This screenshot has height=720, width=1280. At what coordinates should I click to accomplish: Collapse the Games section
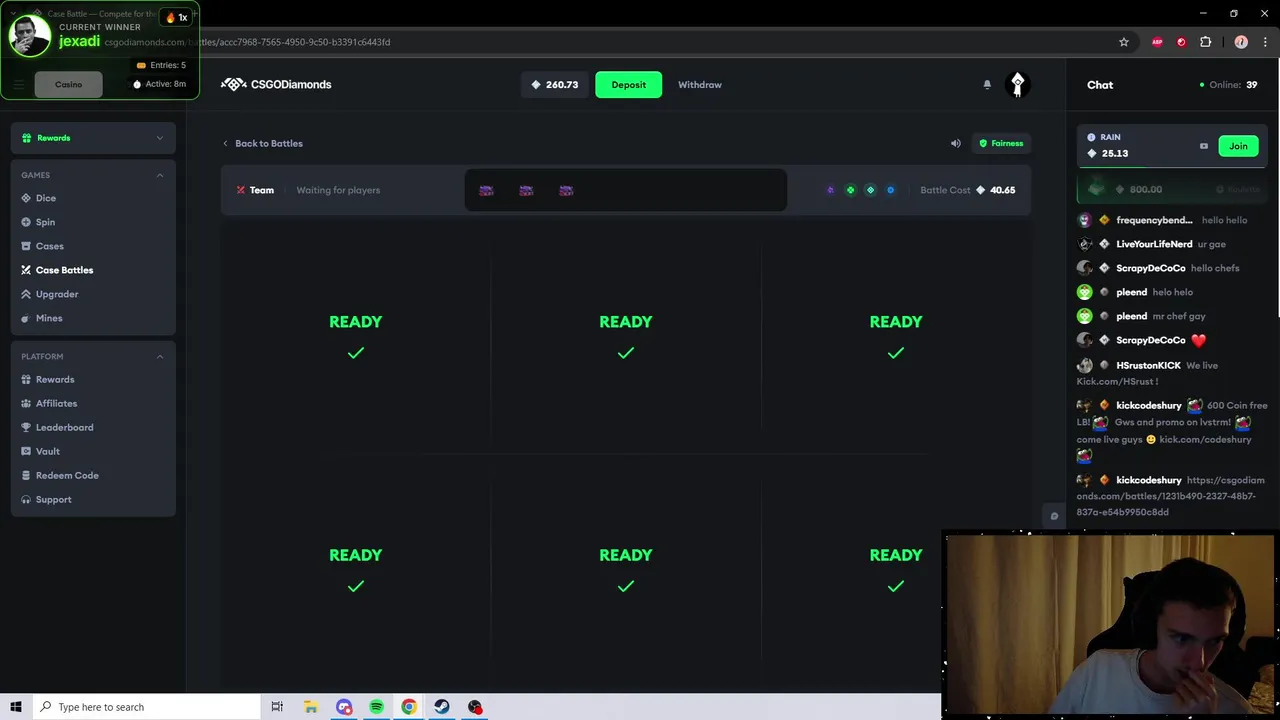(159, 175)
